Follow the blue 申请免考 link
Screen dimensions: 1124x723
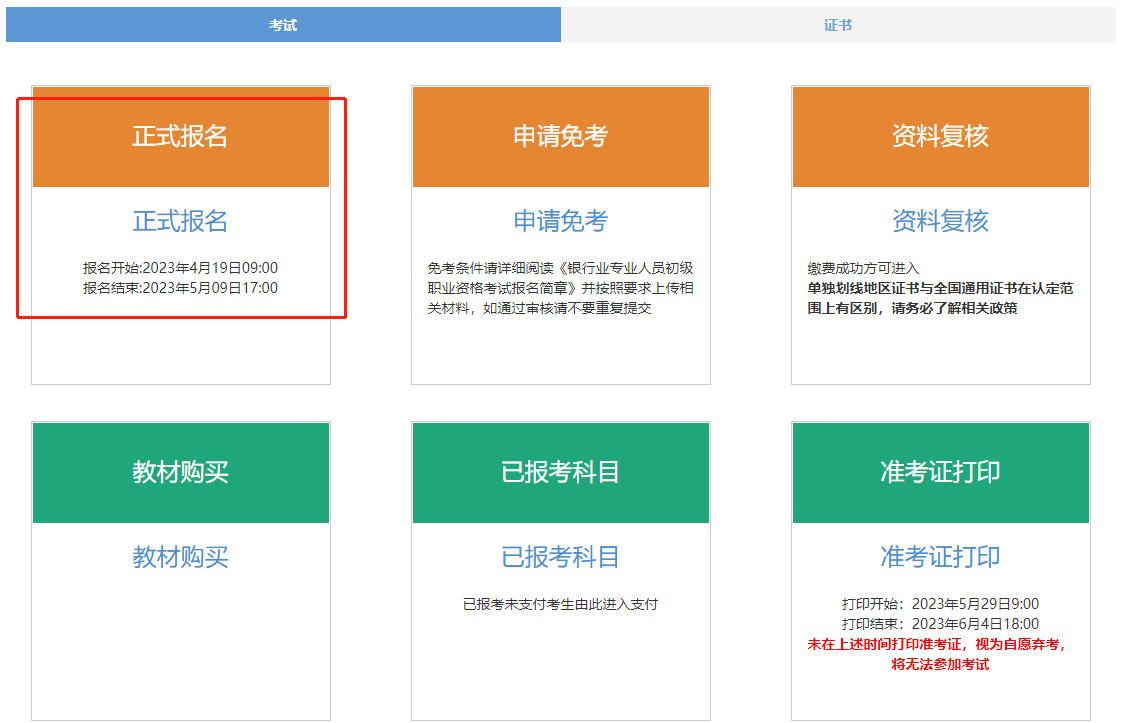[560, 221]
